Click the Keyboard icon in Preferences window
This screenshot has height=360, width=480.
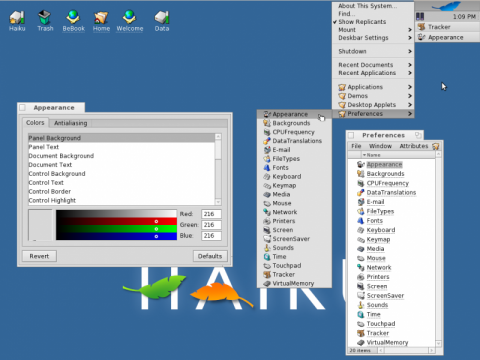click(x=361, y=230)
